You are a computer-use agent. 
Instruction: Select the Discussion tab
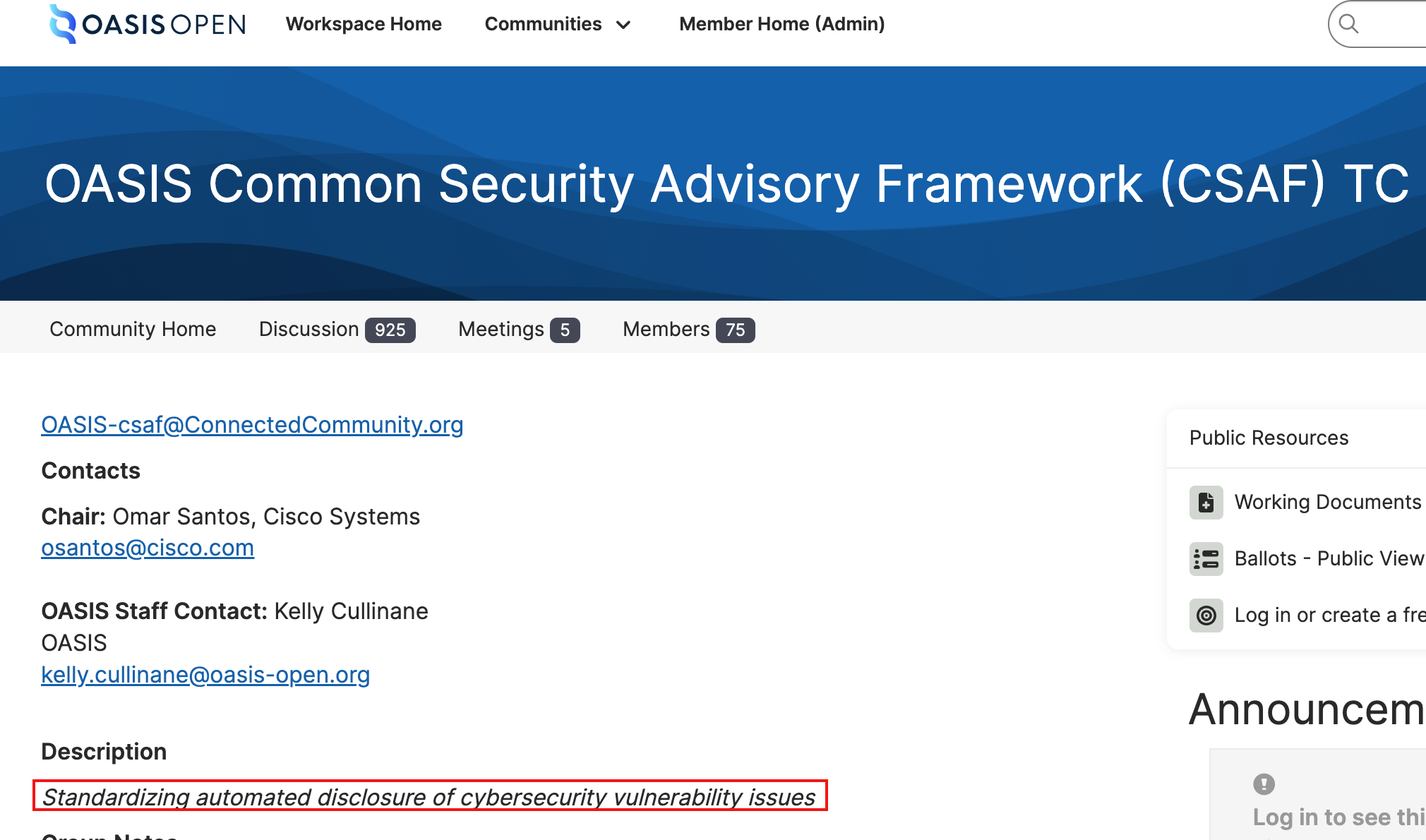(337, 328)
